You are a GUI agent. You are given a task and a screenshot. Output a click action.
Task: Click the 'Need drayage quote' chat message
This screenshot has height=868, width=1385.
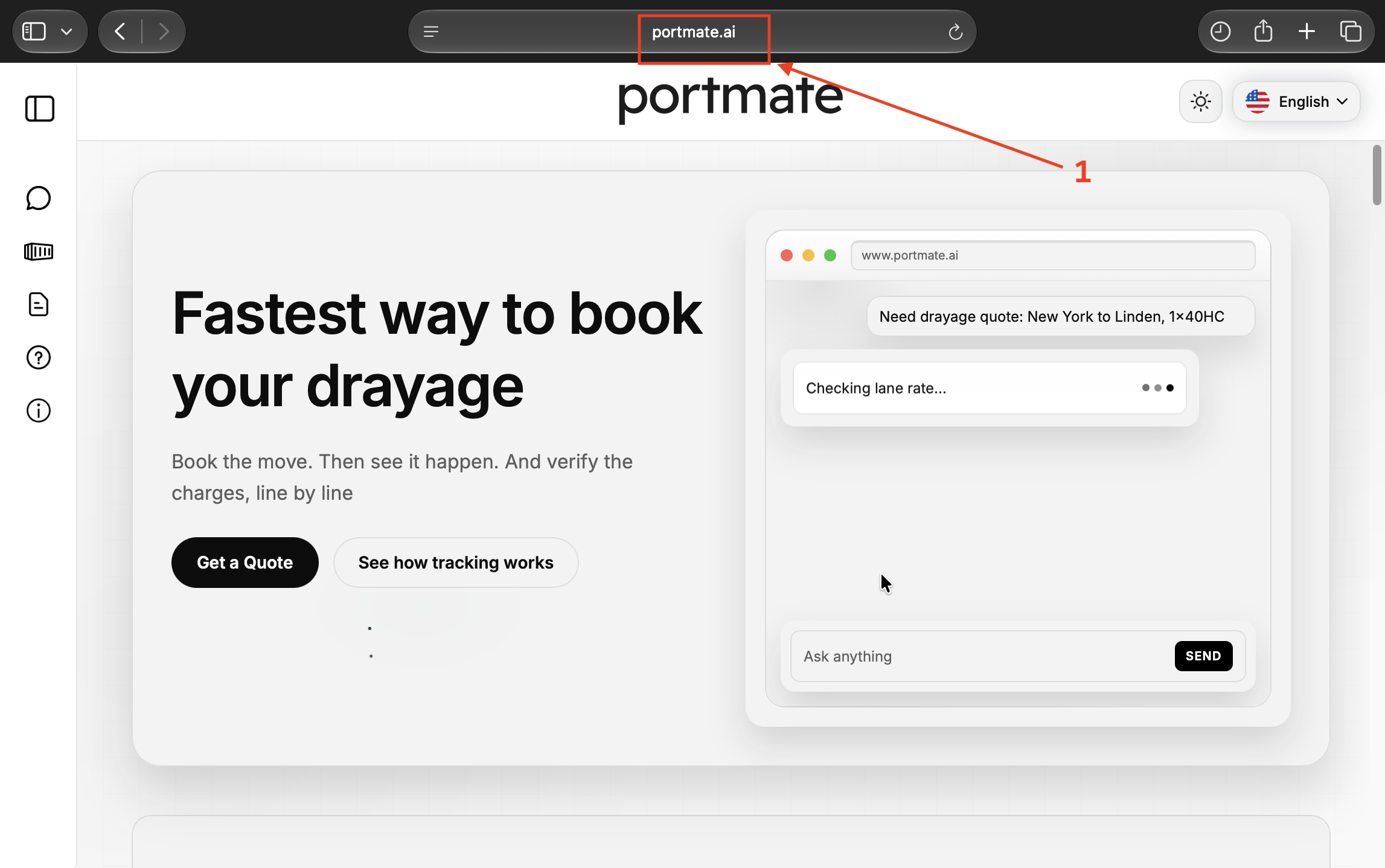point(1061,316)
